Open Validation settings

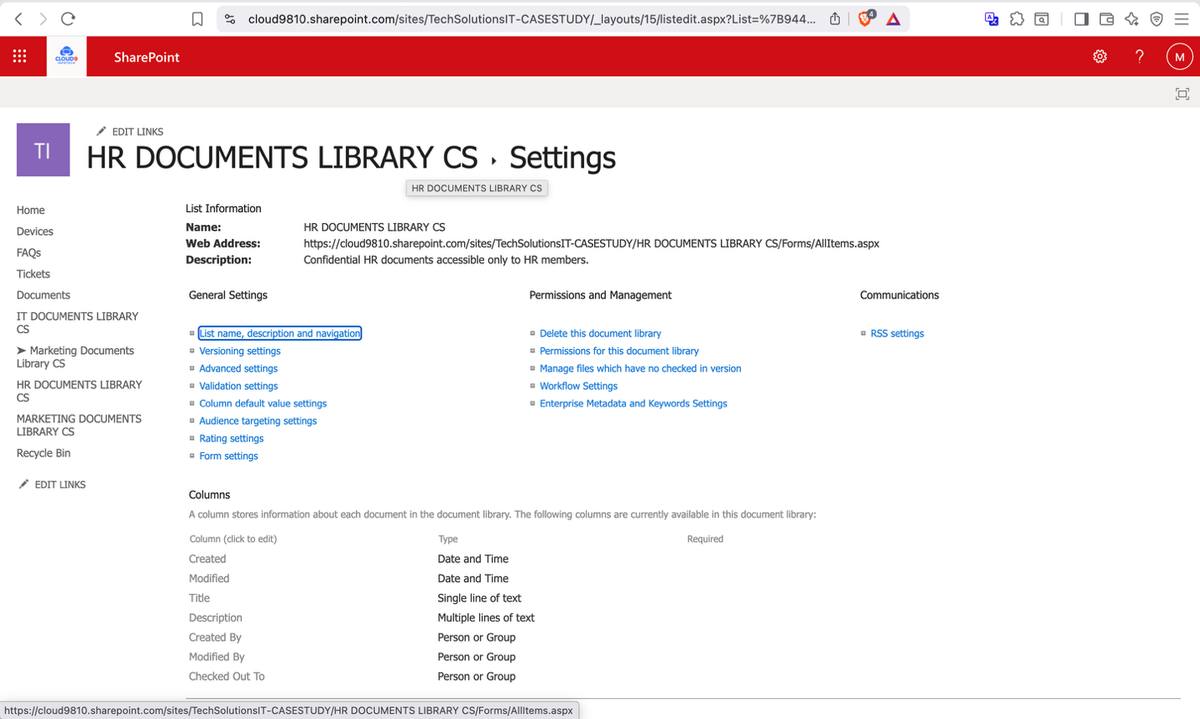(238, 386)
